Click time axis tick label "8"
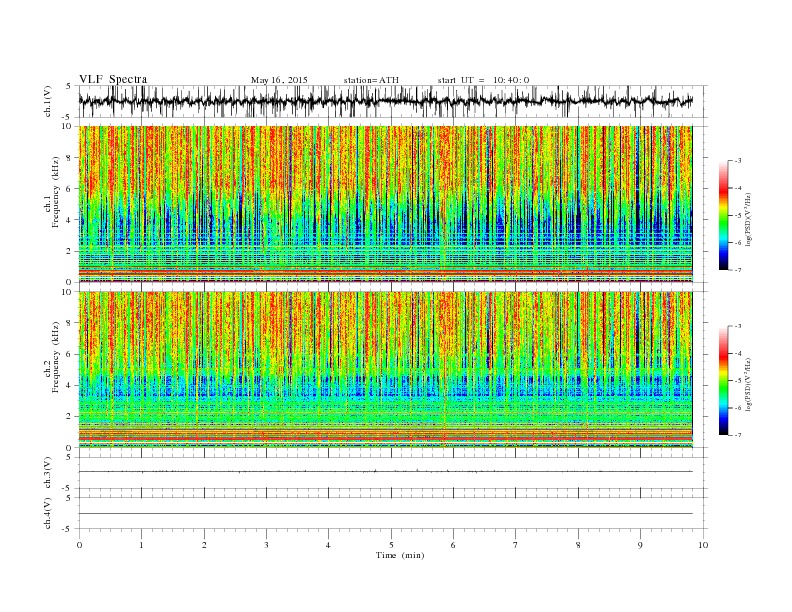This screenshot has width=792, height=612. 578,545
